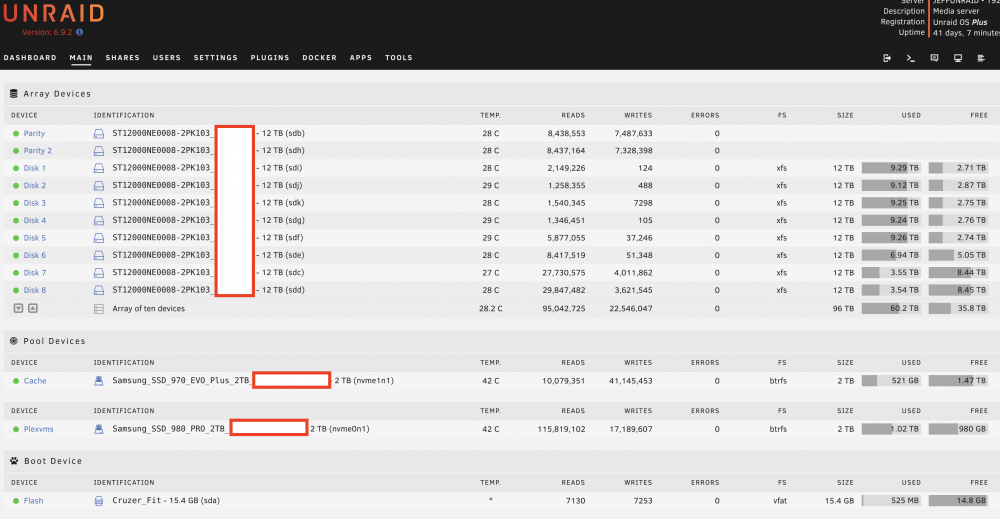Image resolution: width=1000 pixels, height=519 pixels.
Task: Open the Plugins tab
Action: click(270, 57)
